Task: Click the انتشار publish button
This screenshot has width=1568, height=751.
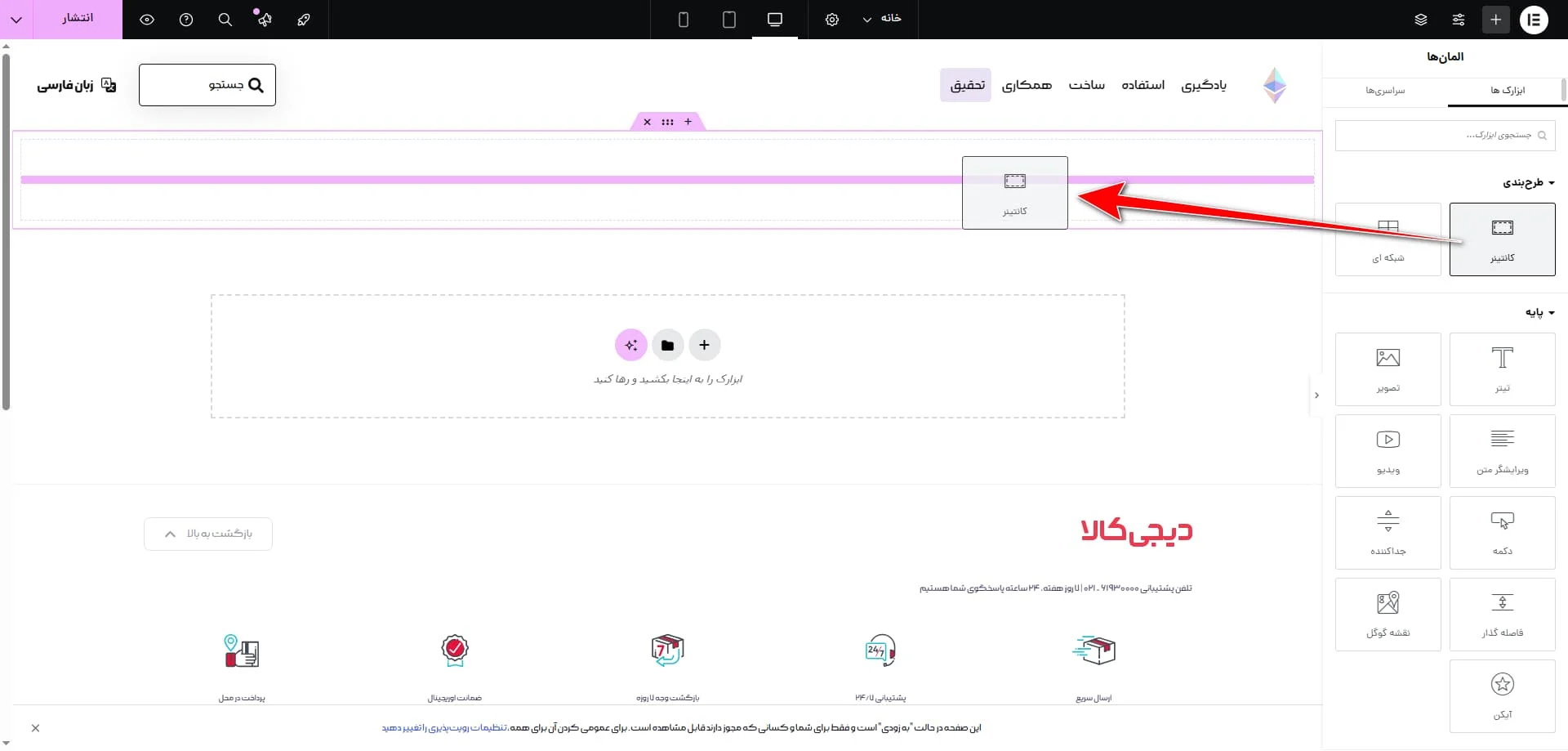Action: point(78,18)
